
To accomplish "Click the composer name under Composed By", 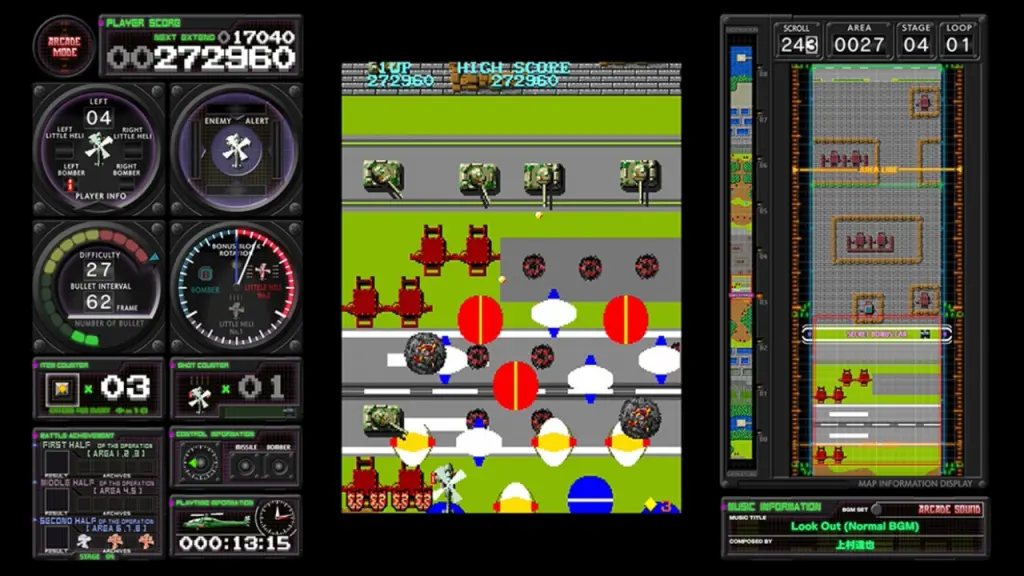I will (855, 545).
